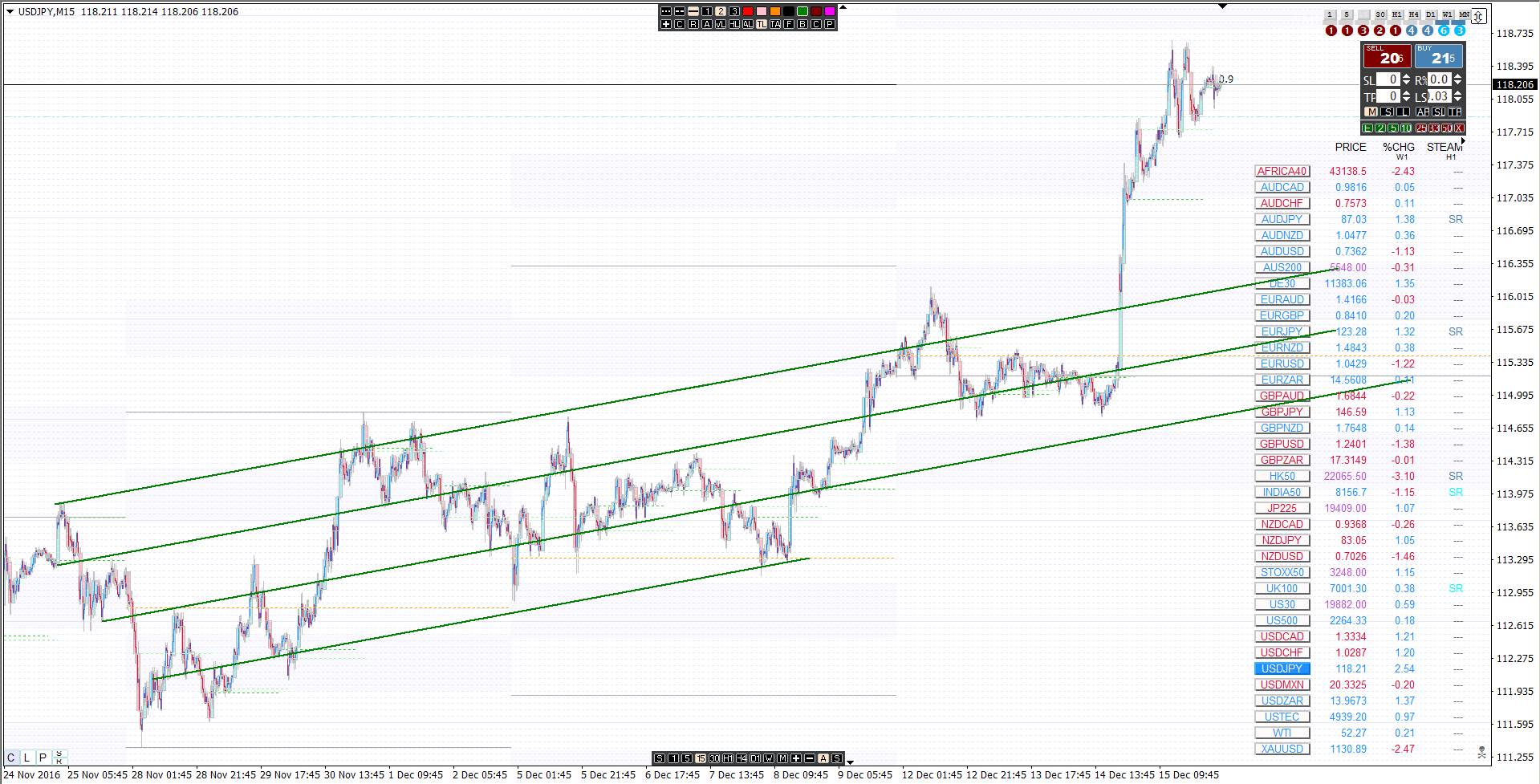Pick the red color swatch

748,11
